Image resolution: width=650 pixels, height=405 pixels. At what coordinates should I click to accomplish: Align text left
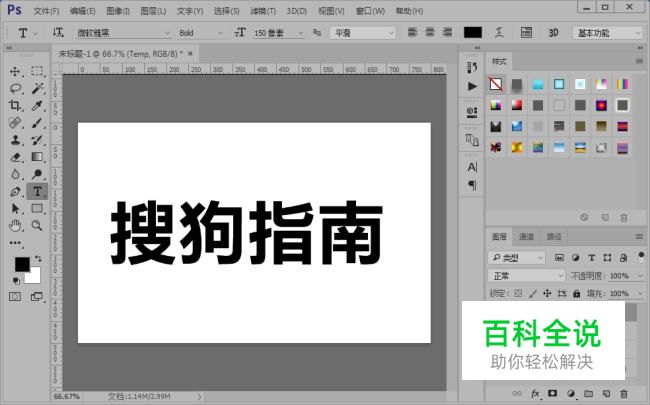click(x=412, y=32)
